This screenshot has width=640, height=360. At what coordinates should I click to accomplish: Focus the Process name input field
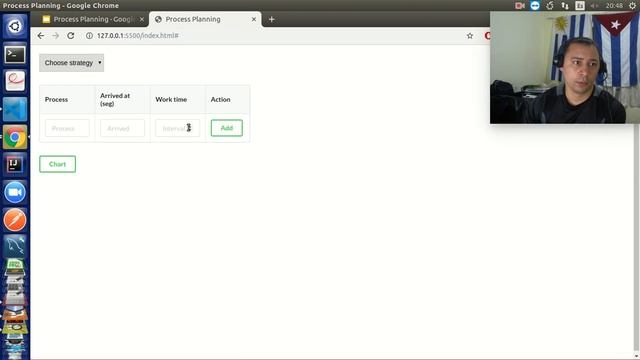pyautogui.click(x=67, y=128)
